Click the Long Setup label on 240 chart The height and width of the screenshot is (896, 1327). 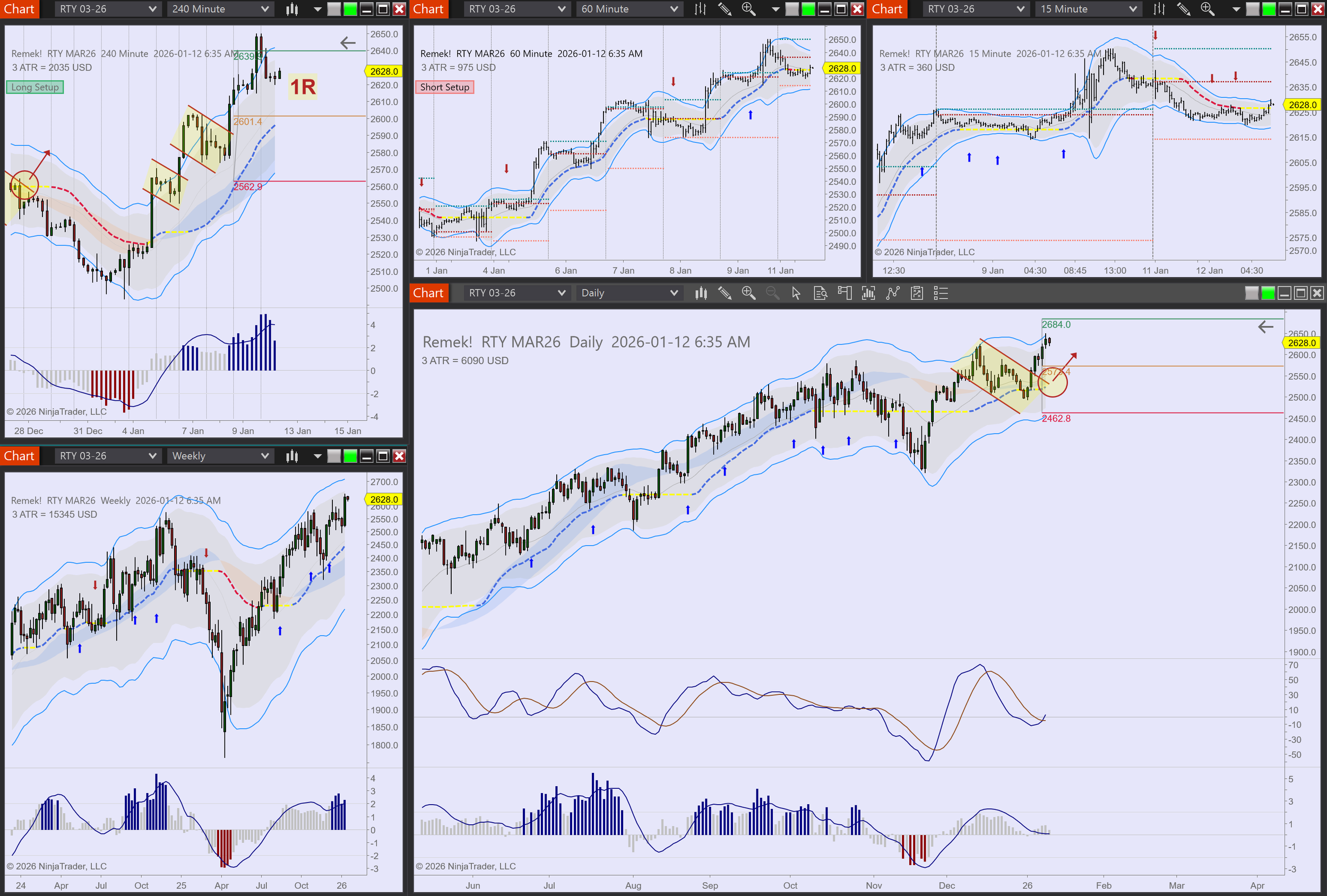(35, 87)
